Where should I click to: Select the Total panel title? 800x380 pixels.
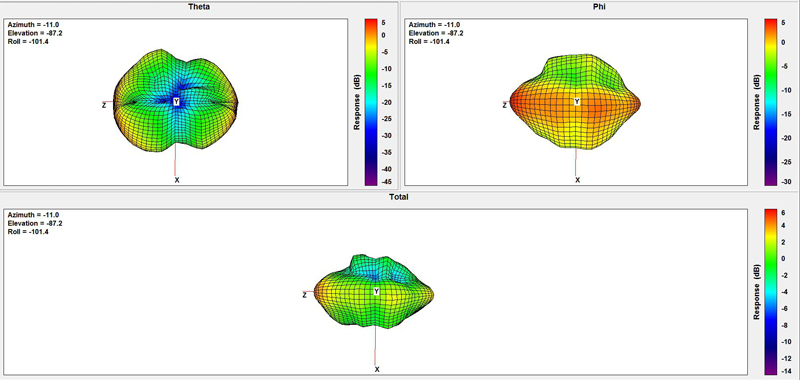(398, 196)
